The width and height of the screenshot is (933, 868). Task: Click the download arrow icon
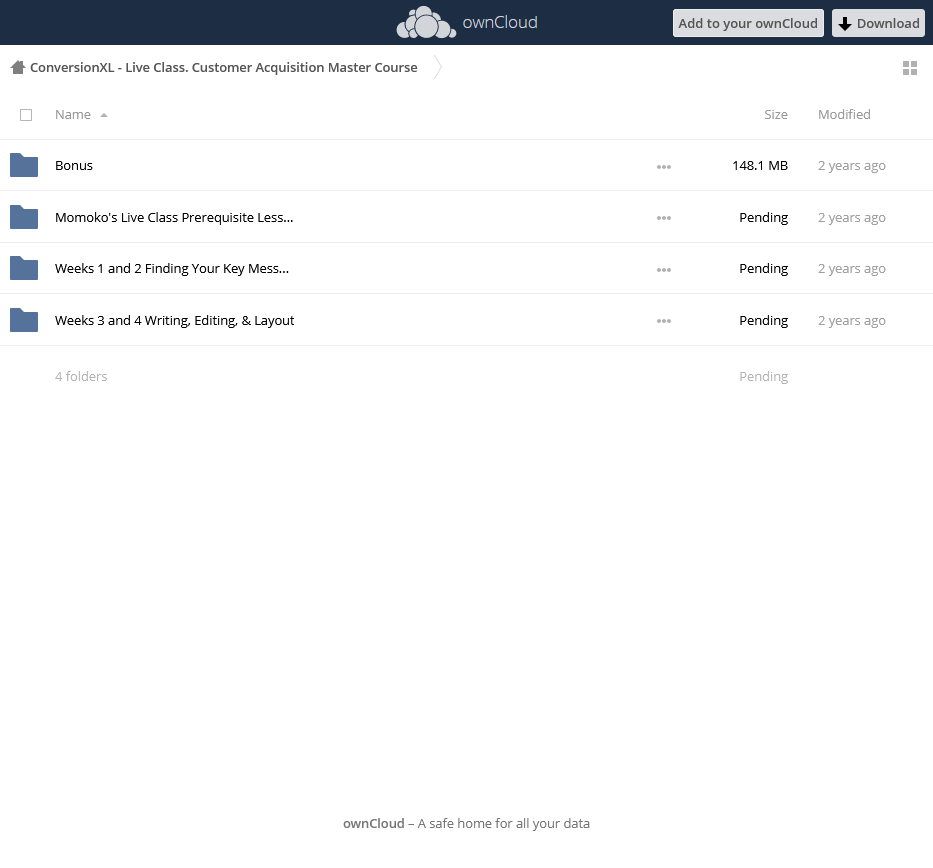coord(845,24)
